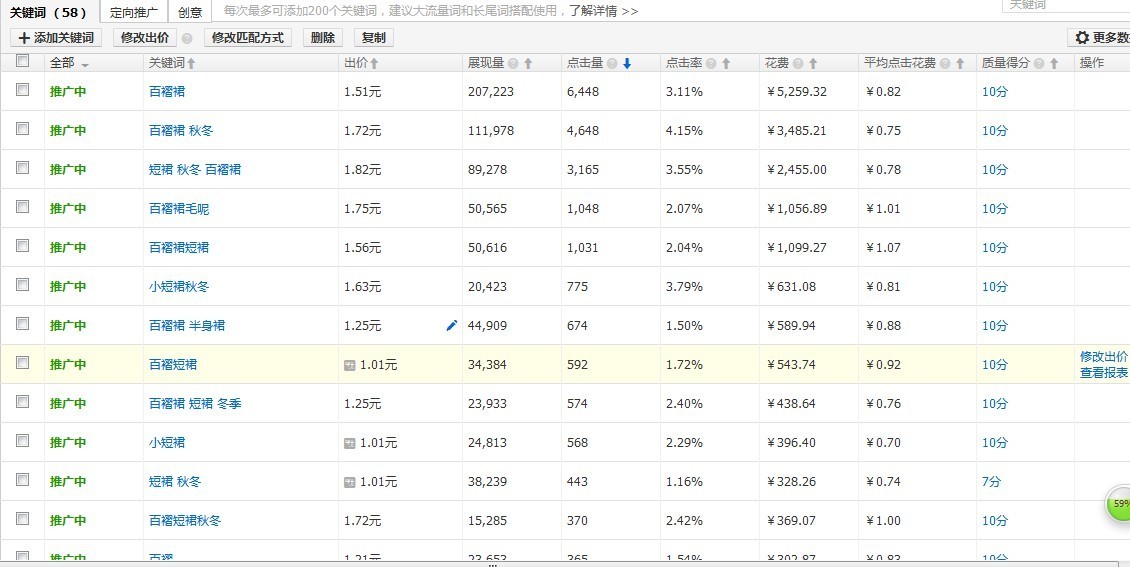Click the bid icon before 1.01元 in 短裙 秋冬 row
Screen dimensions: 1130x567
(x=350, y=482)
